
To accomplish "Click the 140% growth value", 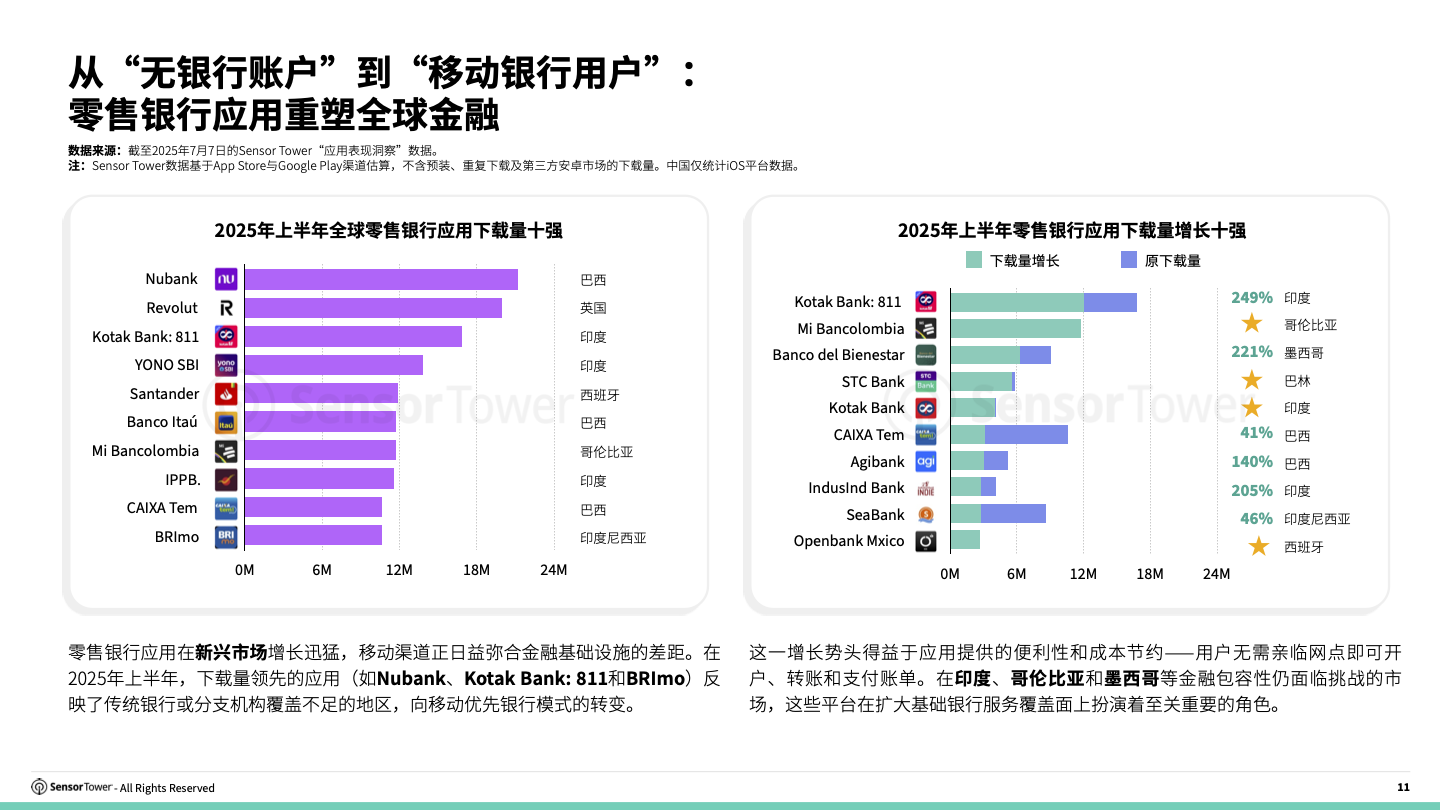I will (1252, 462).
